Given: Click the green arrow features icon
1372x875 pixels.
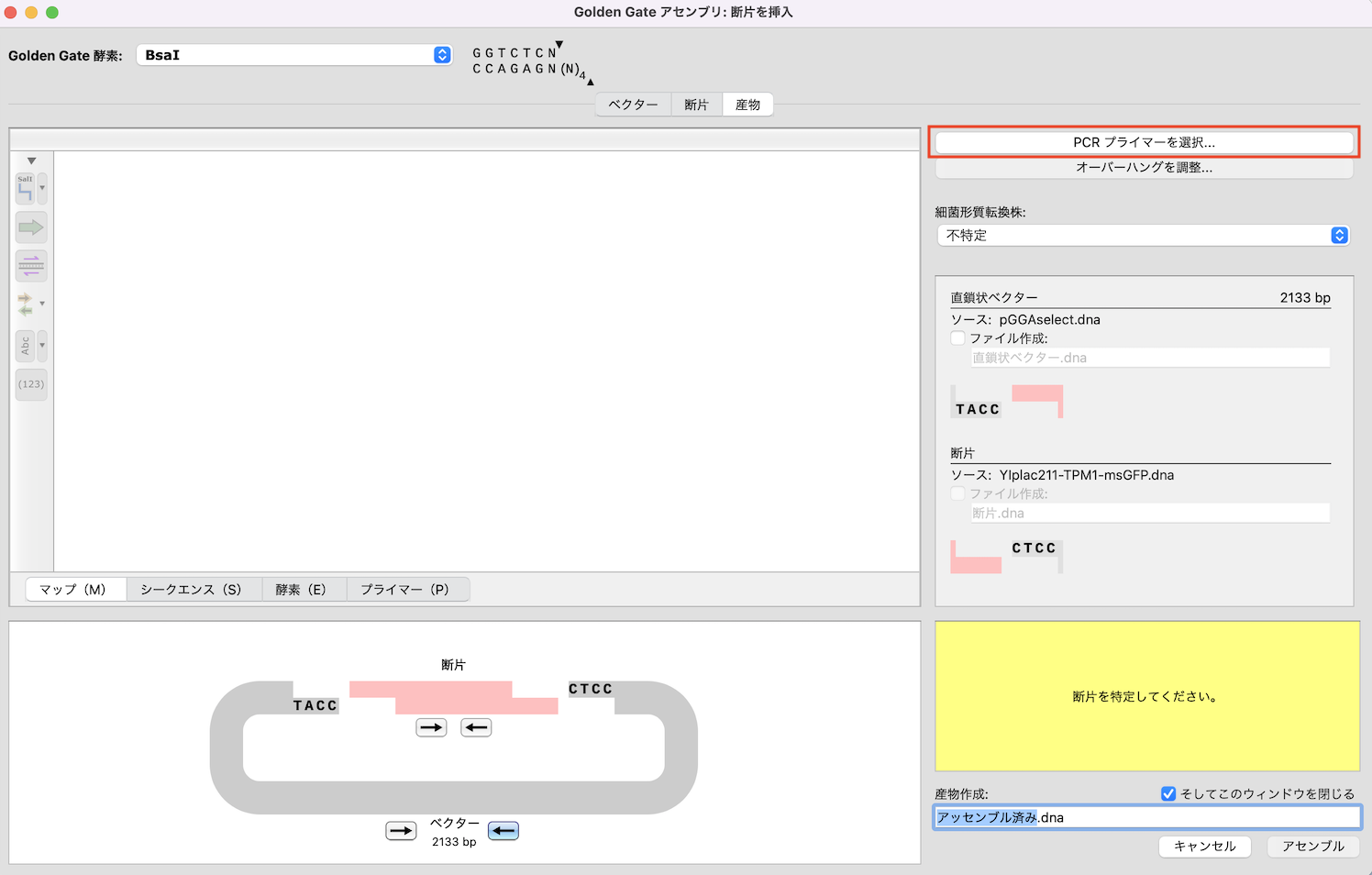Looking at the screenshot, I should pos(31,227).
